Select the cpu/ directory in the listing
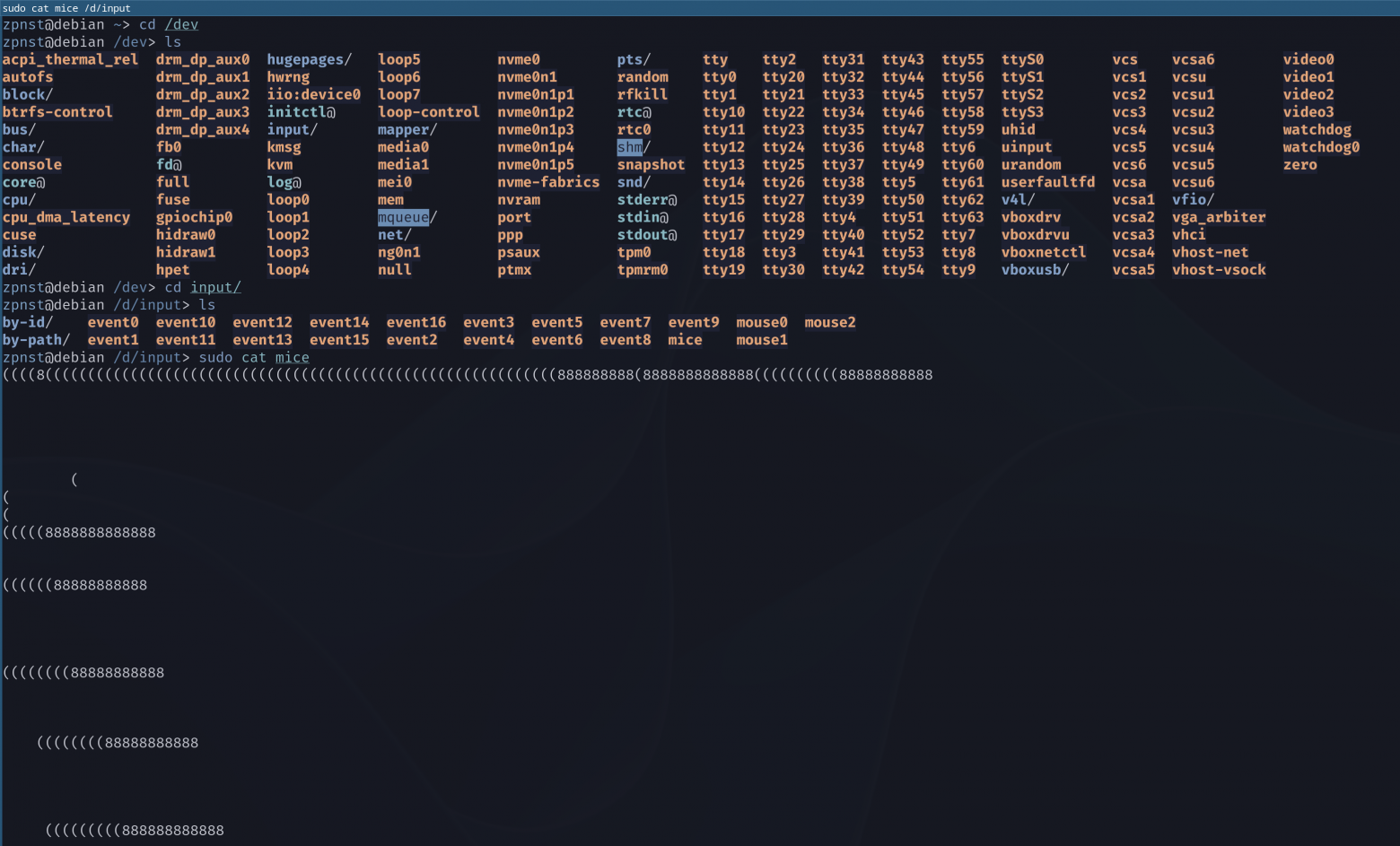Image resolution: width=1400 pixels, height=846 pixels. coord(17,199)
